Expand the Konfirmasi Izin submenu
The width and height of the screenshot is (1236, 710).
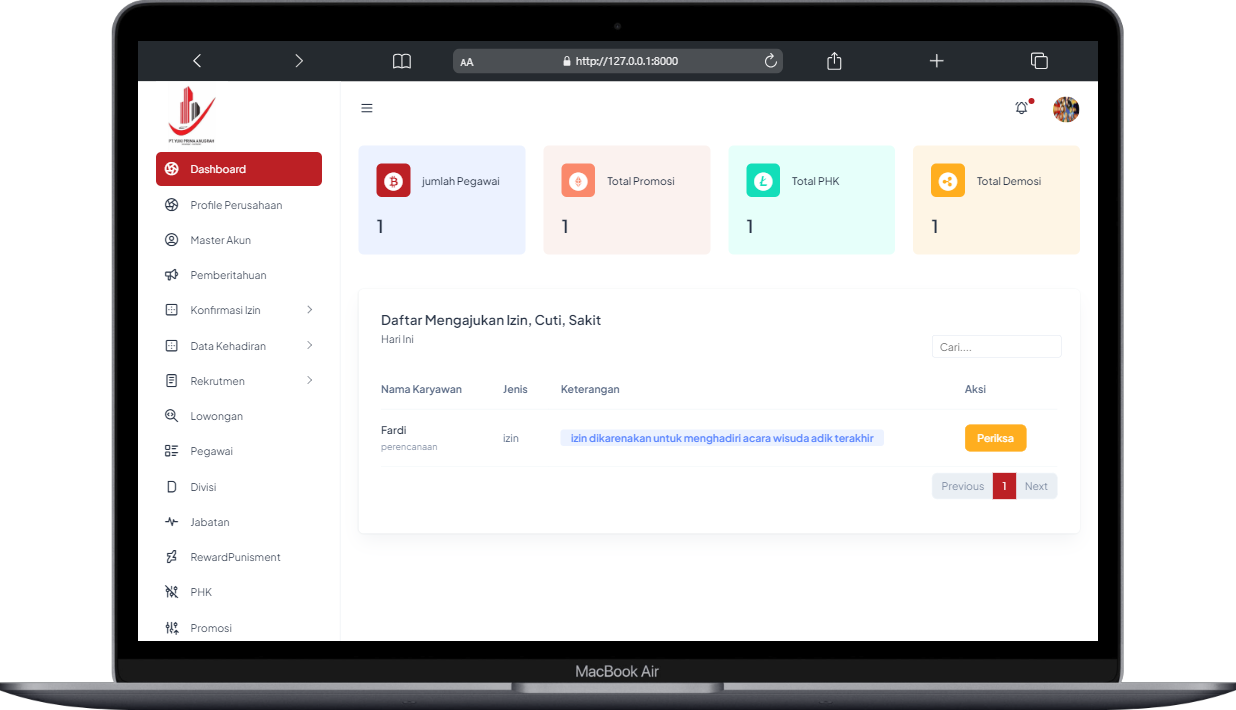[x=310, y=310]
